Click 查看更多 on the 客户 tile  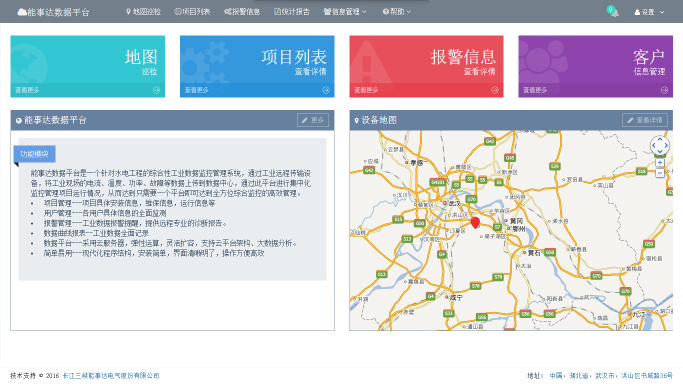[535, 90]
